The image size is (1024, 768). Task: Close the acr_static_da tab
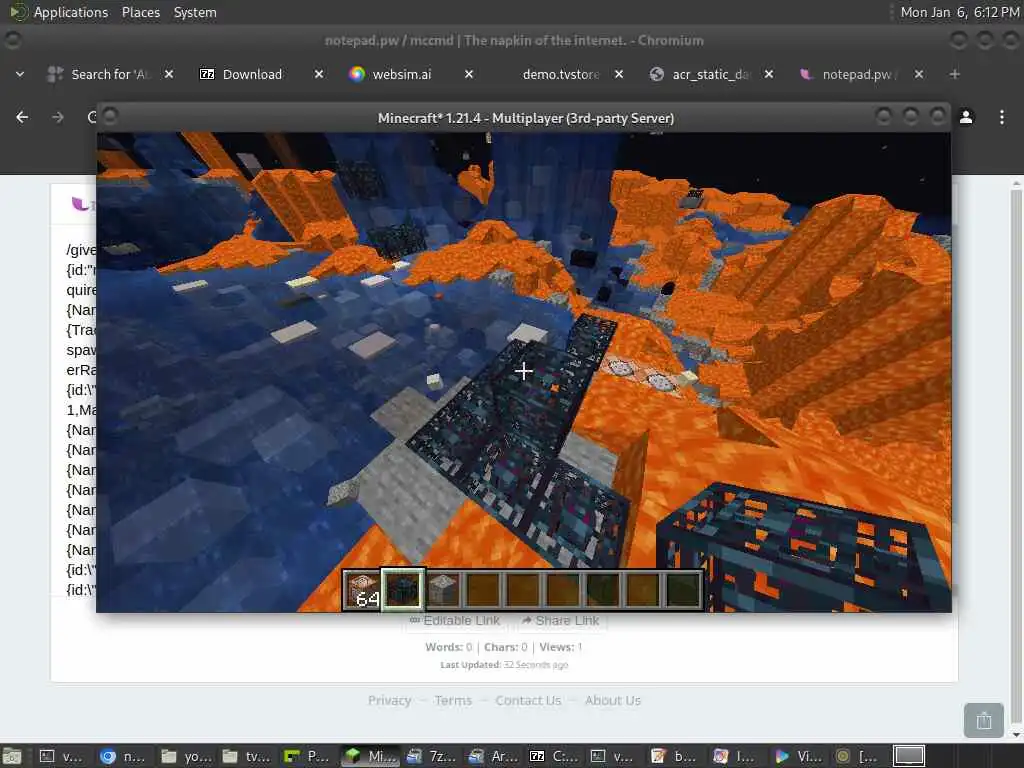(x=769, y=74)
